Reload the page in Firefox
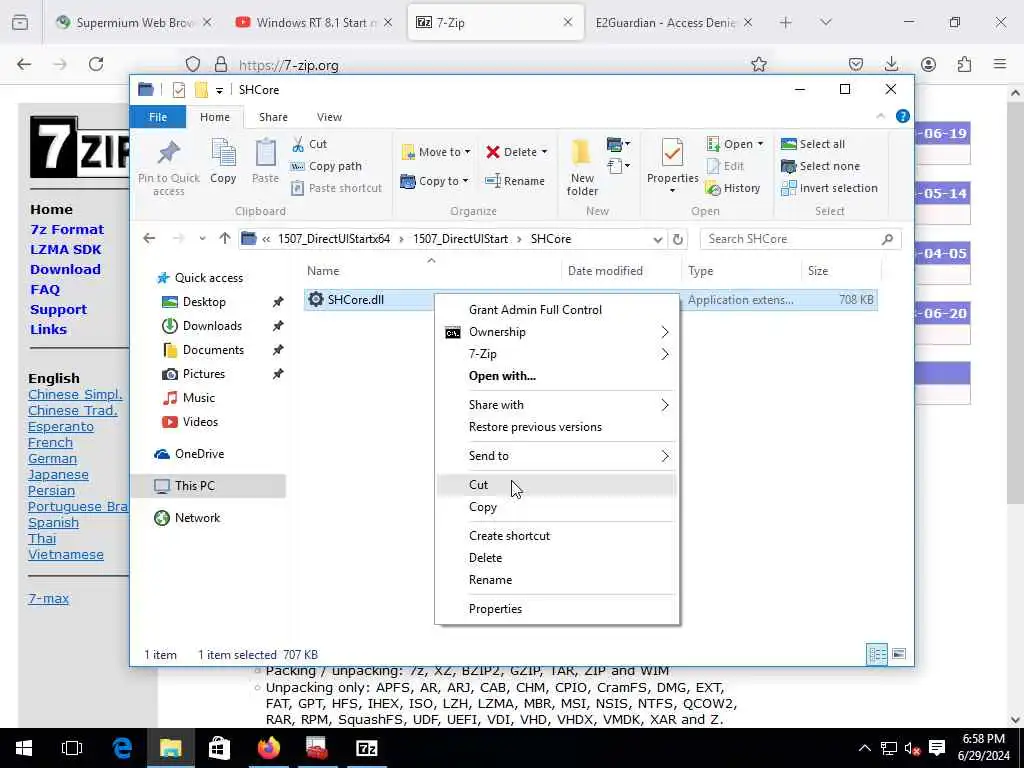1024x768 pixels. (96, 64)
